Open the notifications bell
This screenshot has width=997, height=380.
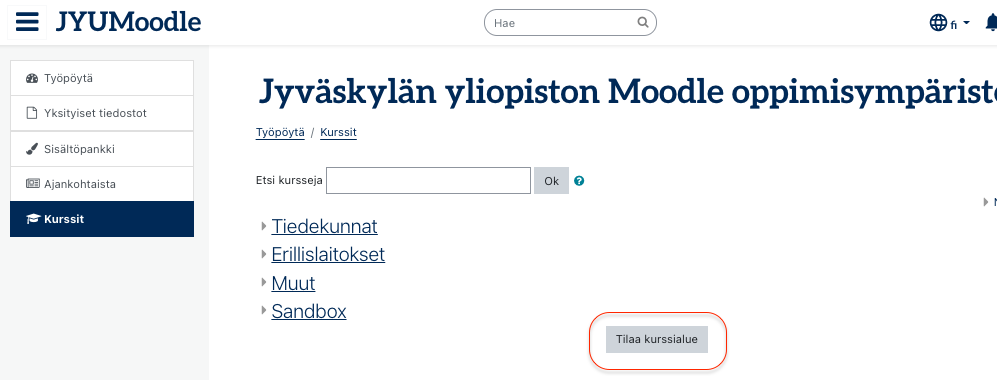click(991, 23)
